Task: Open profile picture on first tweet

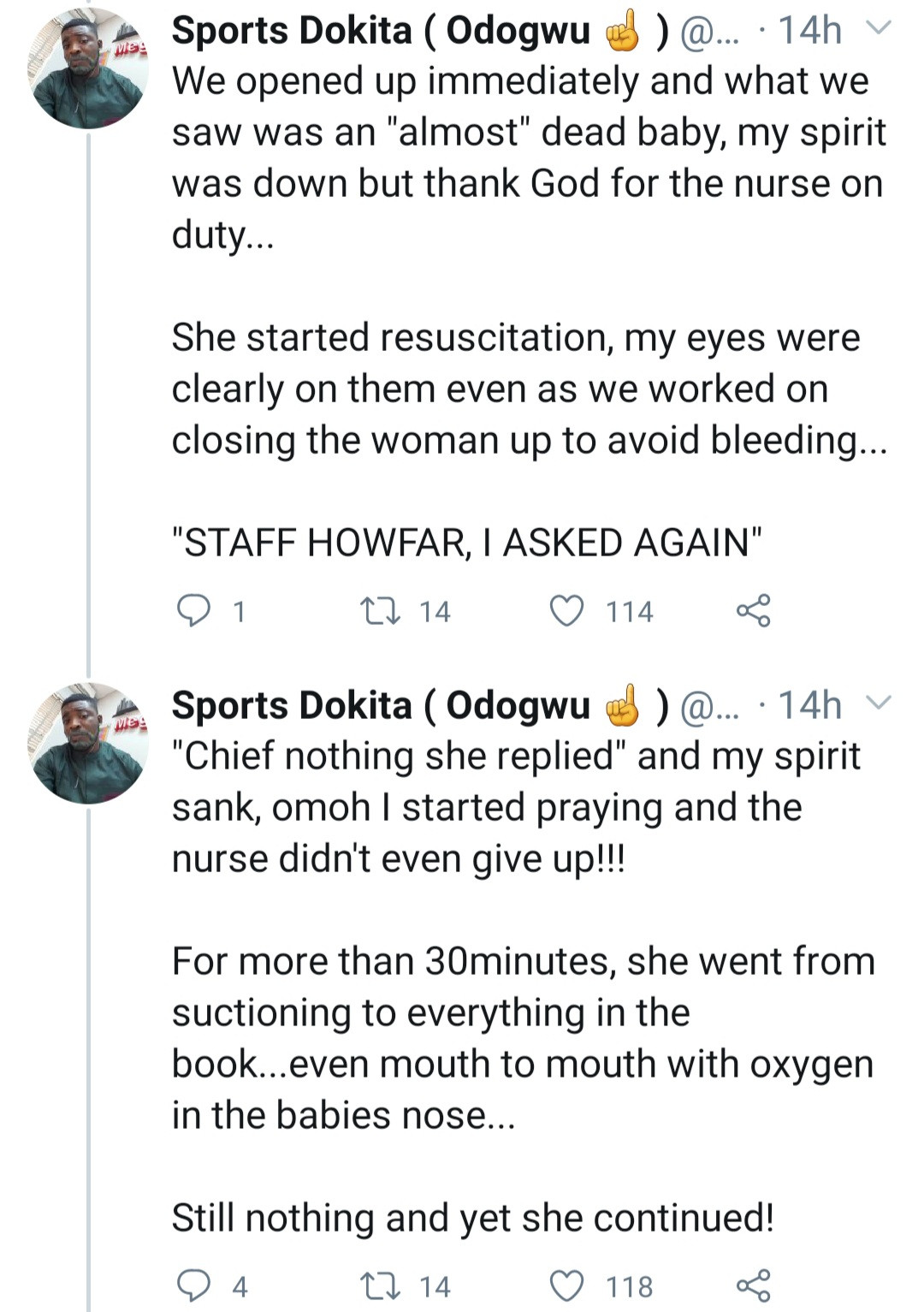Action: click(x=88, y=68)
